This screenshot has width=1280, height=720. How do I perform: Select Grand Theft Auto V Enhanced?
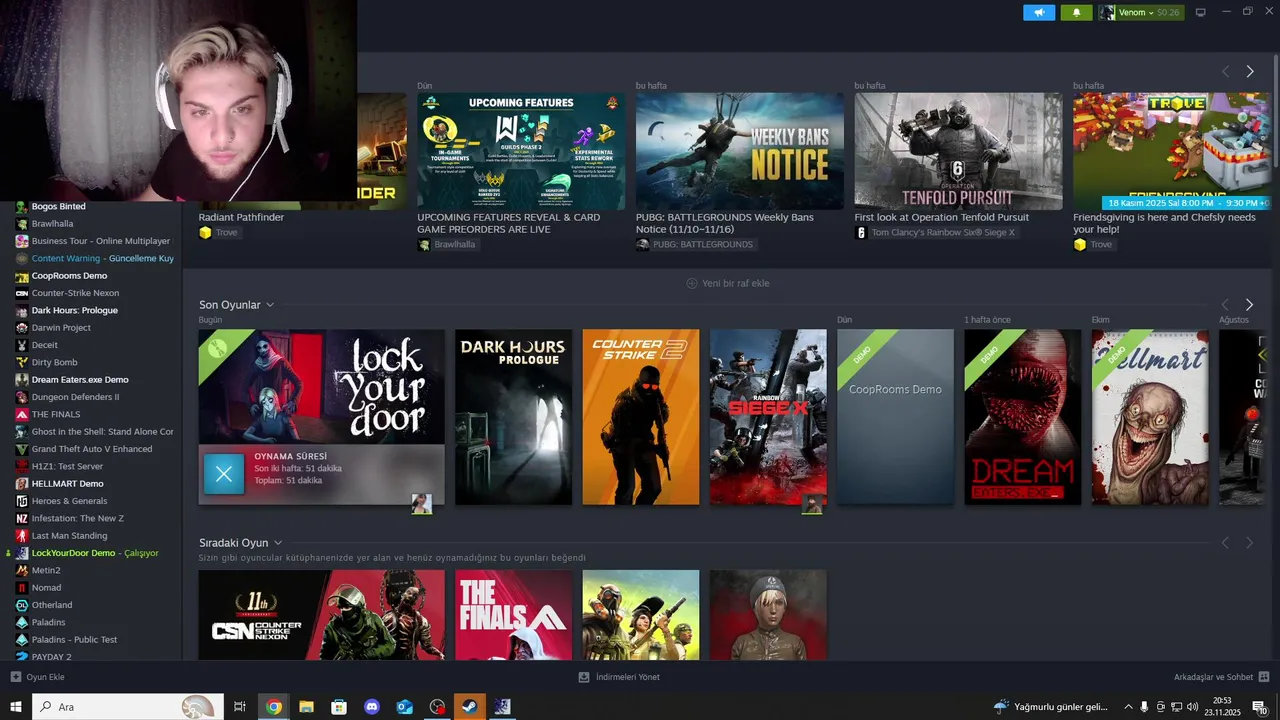(92, 449)
